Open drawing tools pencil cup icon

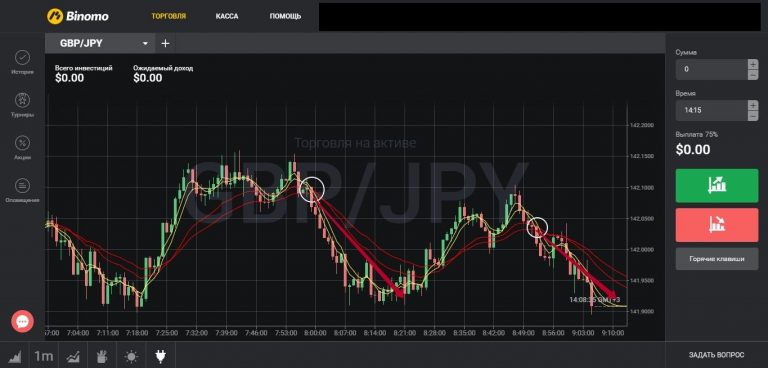(102, 356)
